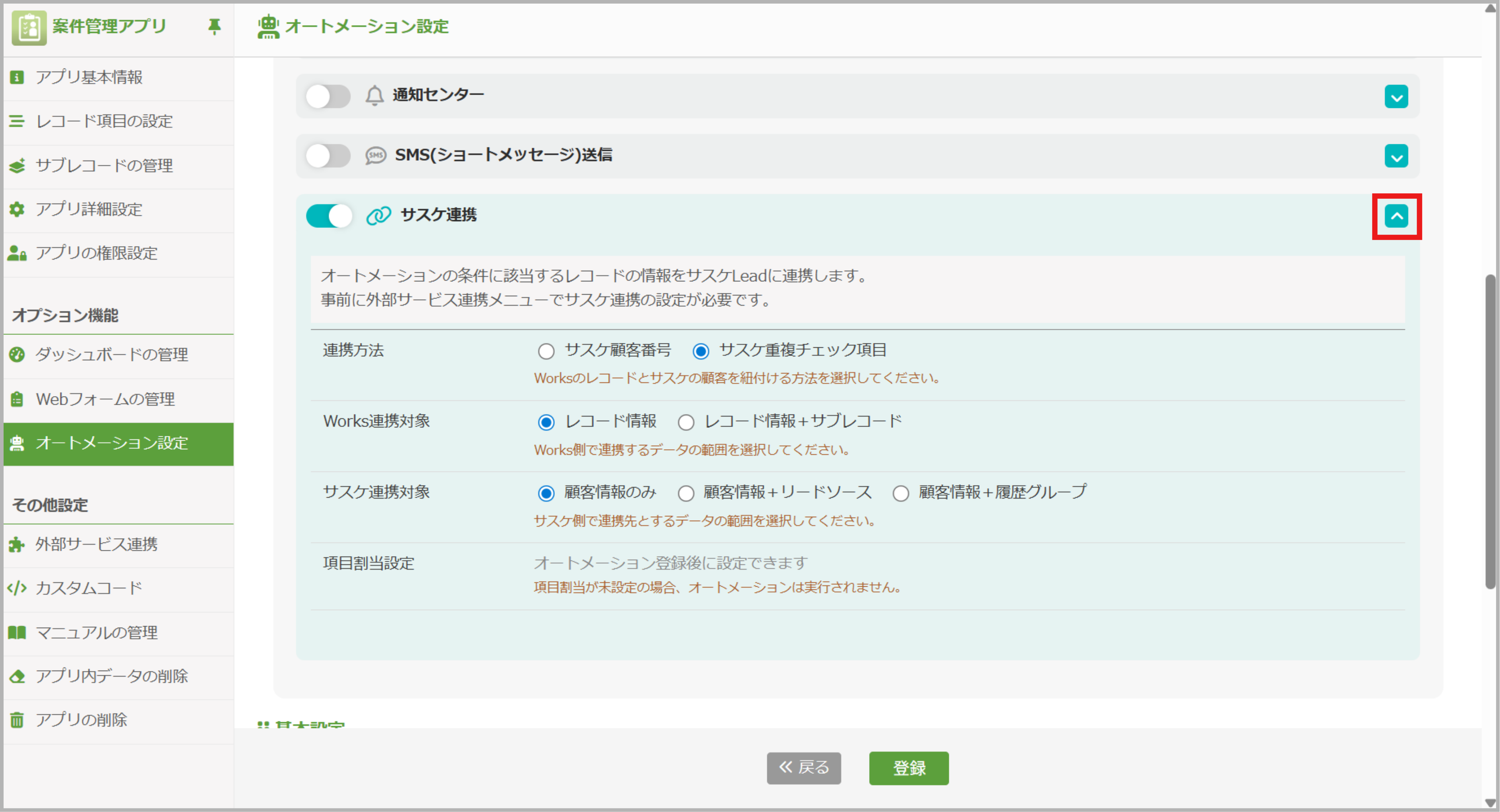Viewport: 1500px width, 812px height.
Task: Click the code brackets icon for カスタムコード
Action: [x=17, y=588]
